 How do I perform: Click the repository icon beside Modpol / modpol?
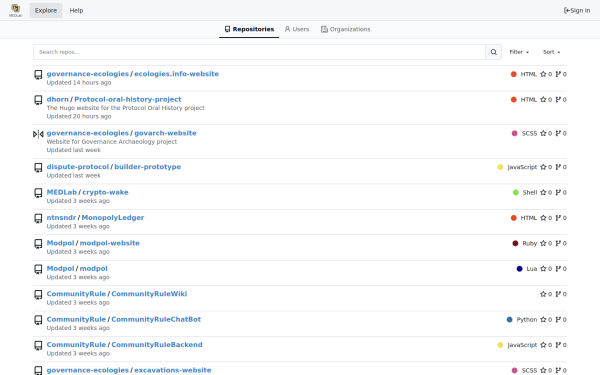pos(38,269)
